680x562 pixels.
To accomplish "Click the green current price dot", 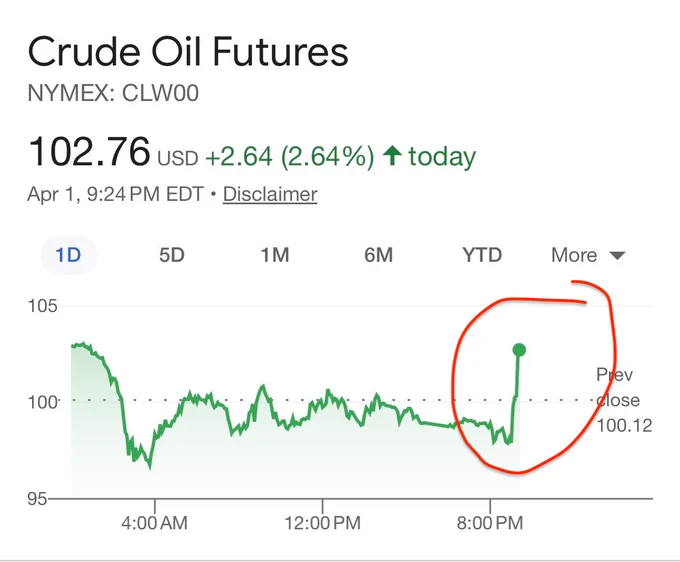I will point(519,350).
